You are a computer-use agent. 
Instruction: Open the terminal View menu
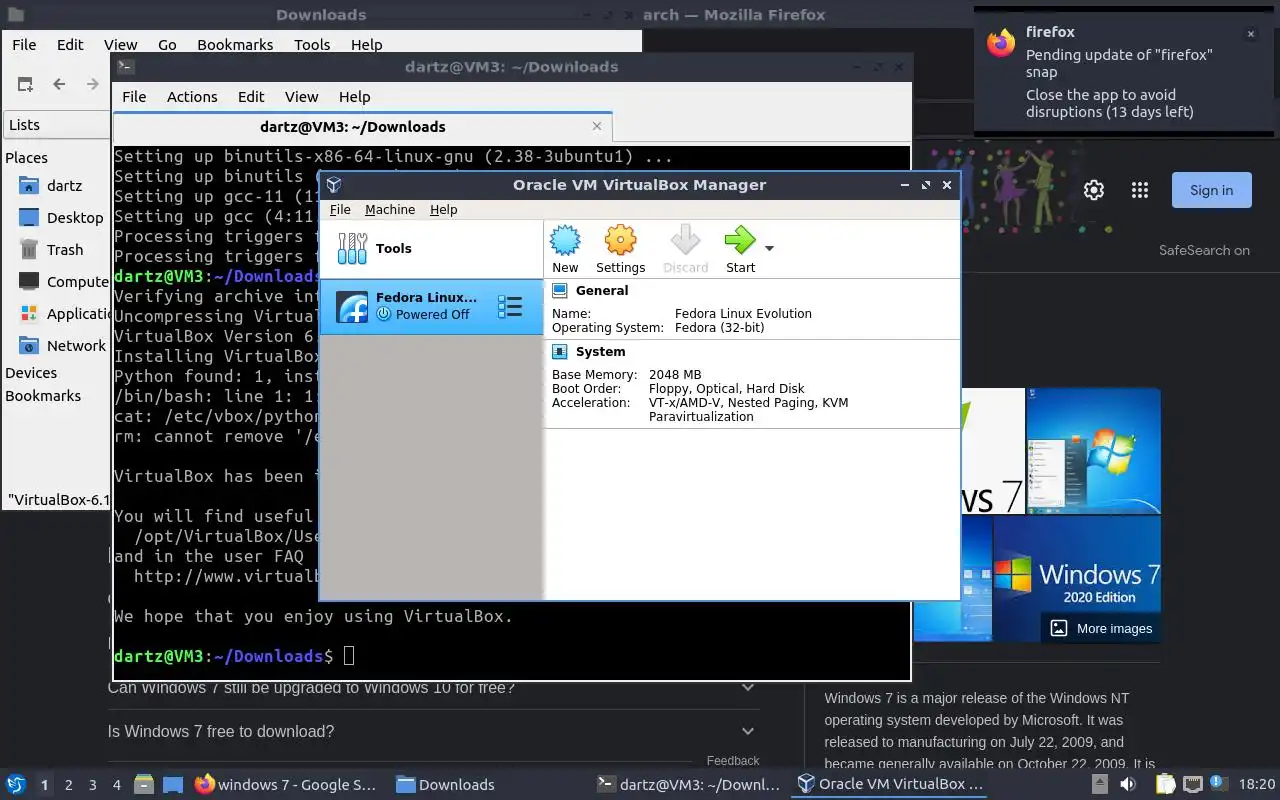[301, 96]
